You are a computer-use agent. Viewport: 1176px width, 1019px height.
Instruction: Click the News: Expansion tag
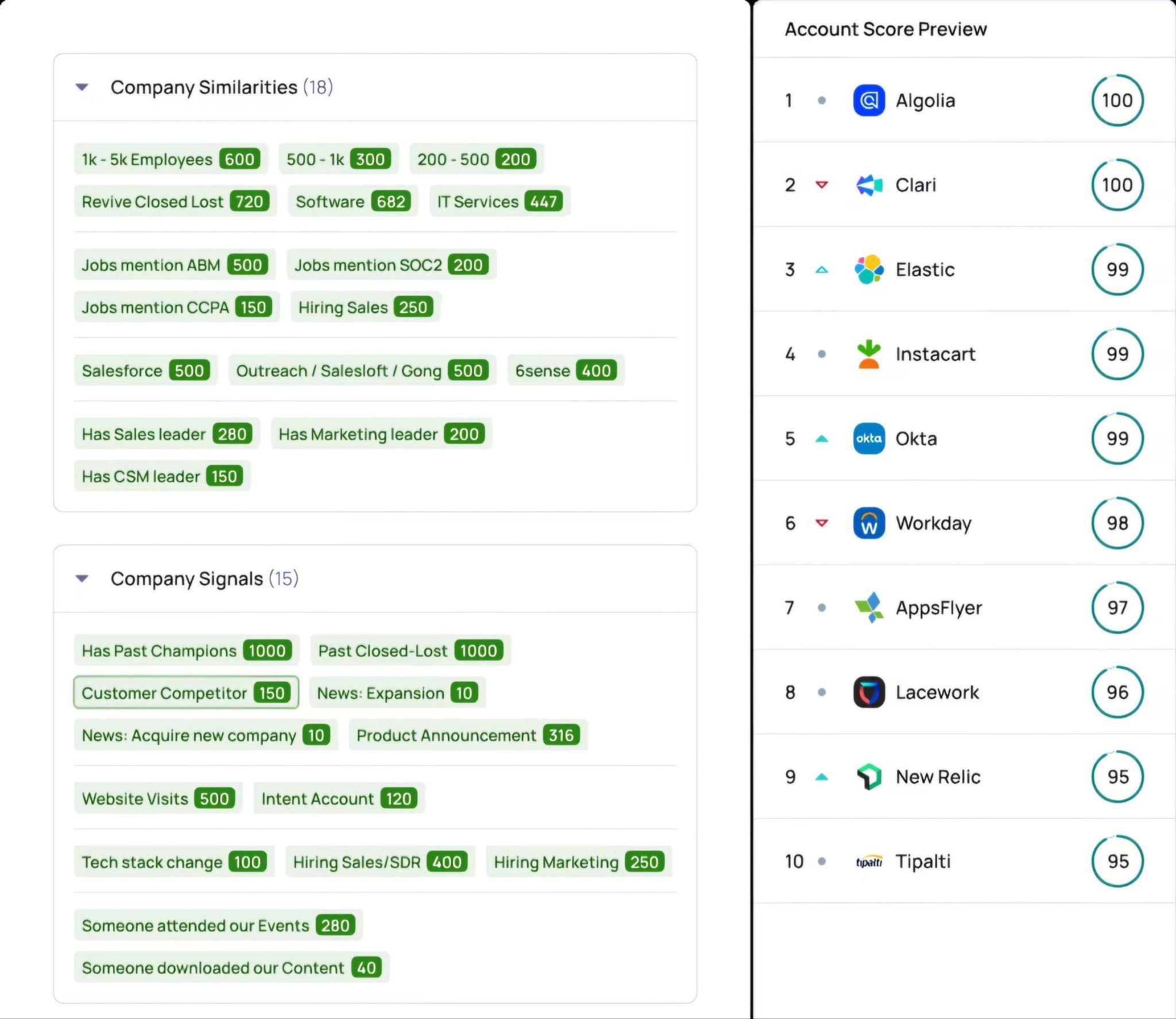(x=398, y=693)
